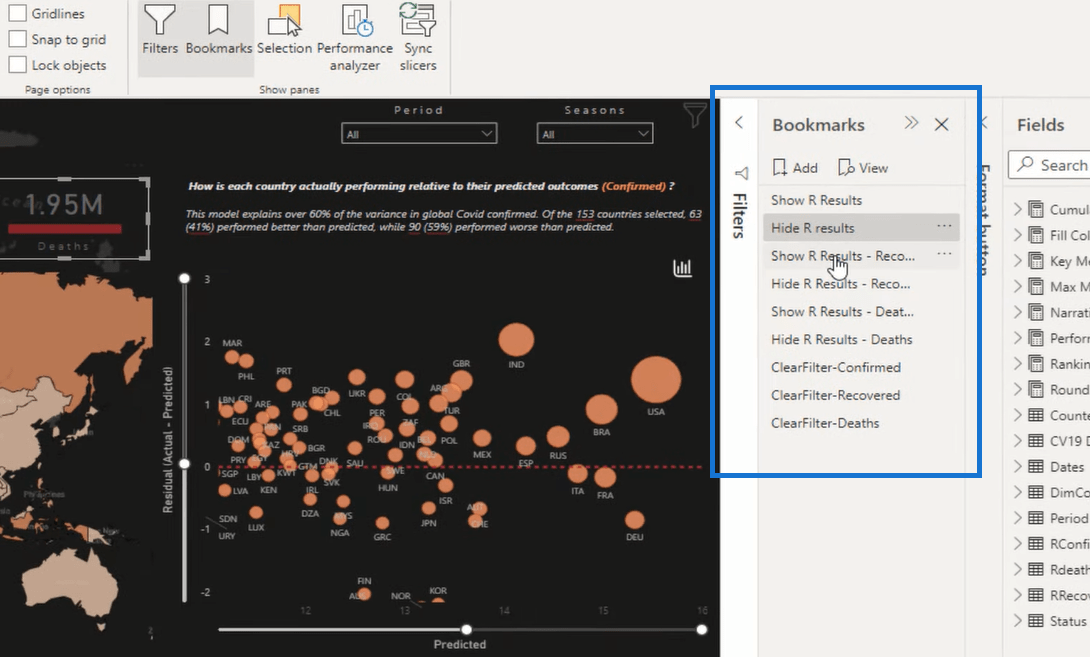Open more options for Show R Results - Reco...
Image resolution: width=1090 pixels, height=657 pixels.
click(944, 253)
